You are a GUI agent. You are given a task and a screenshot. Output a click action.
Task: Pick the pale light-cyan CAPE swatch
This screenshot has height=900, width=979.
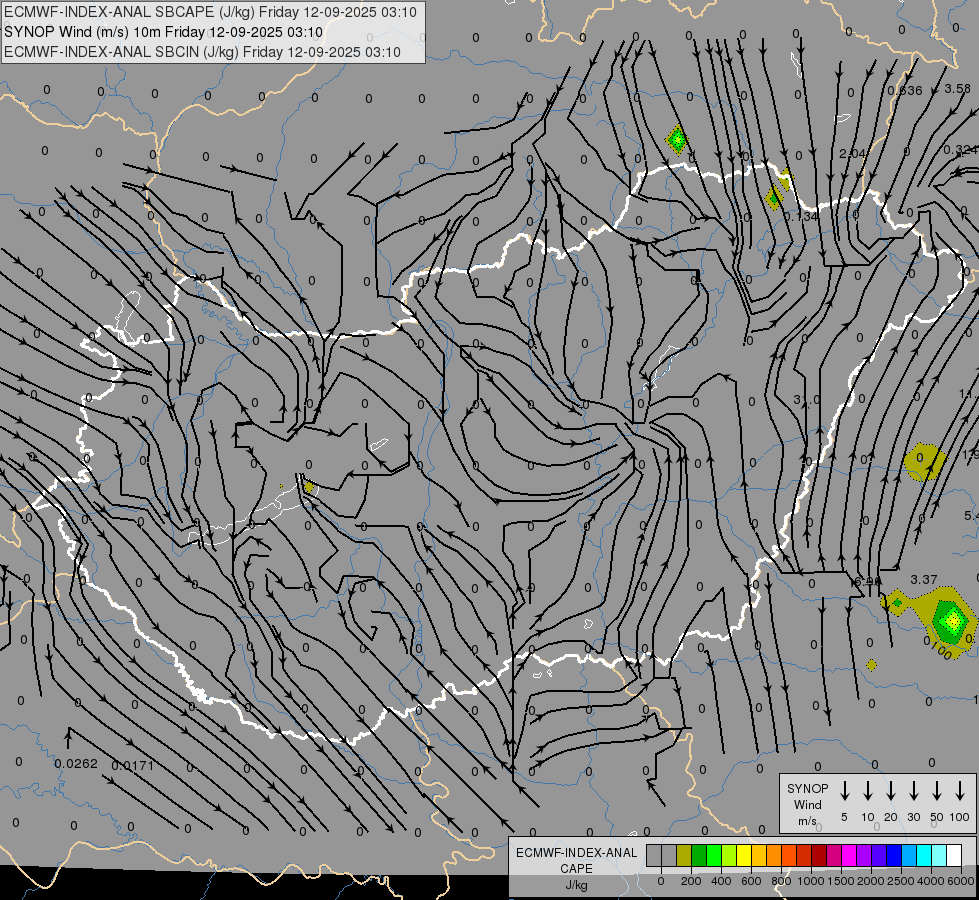point(940,855)
